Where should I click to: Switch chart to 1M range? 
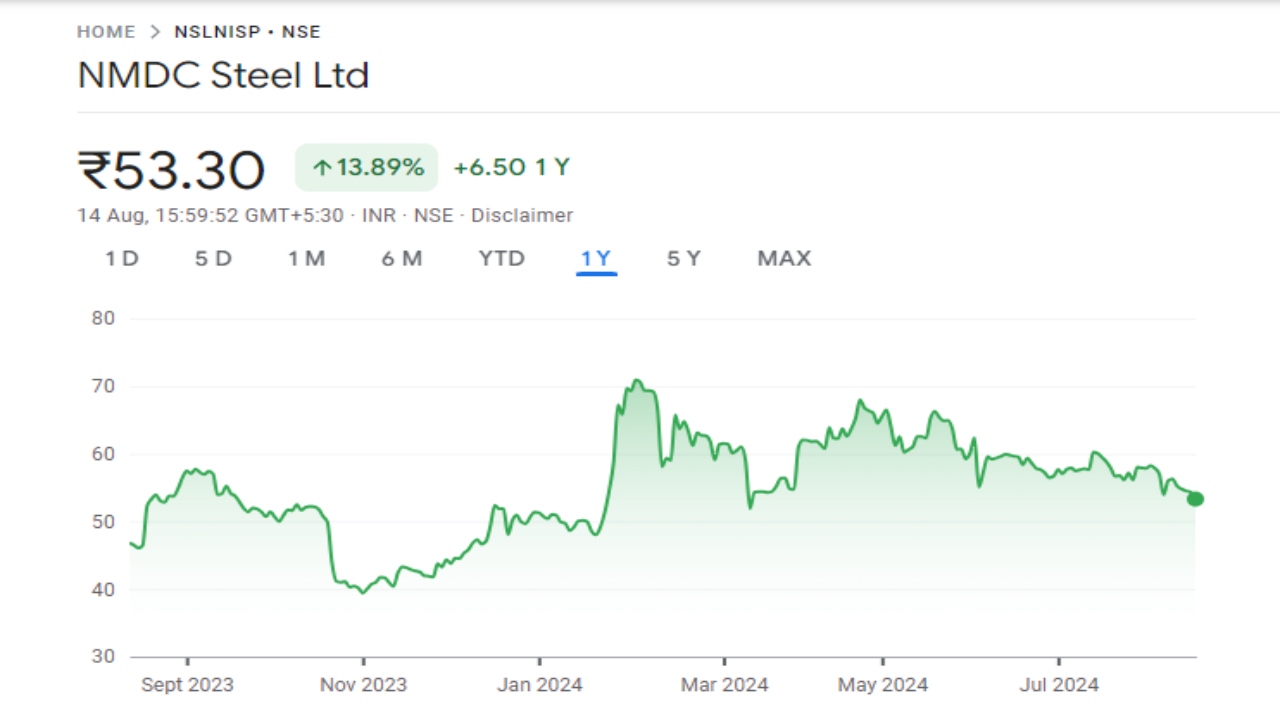point(307,259)
